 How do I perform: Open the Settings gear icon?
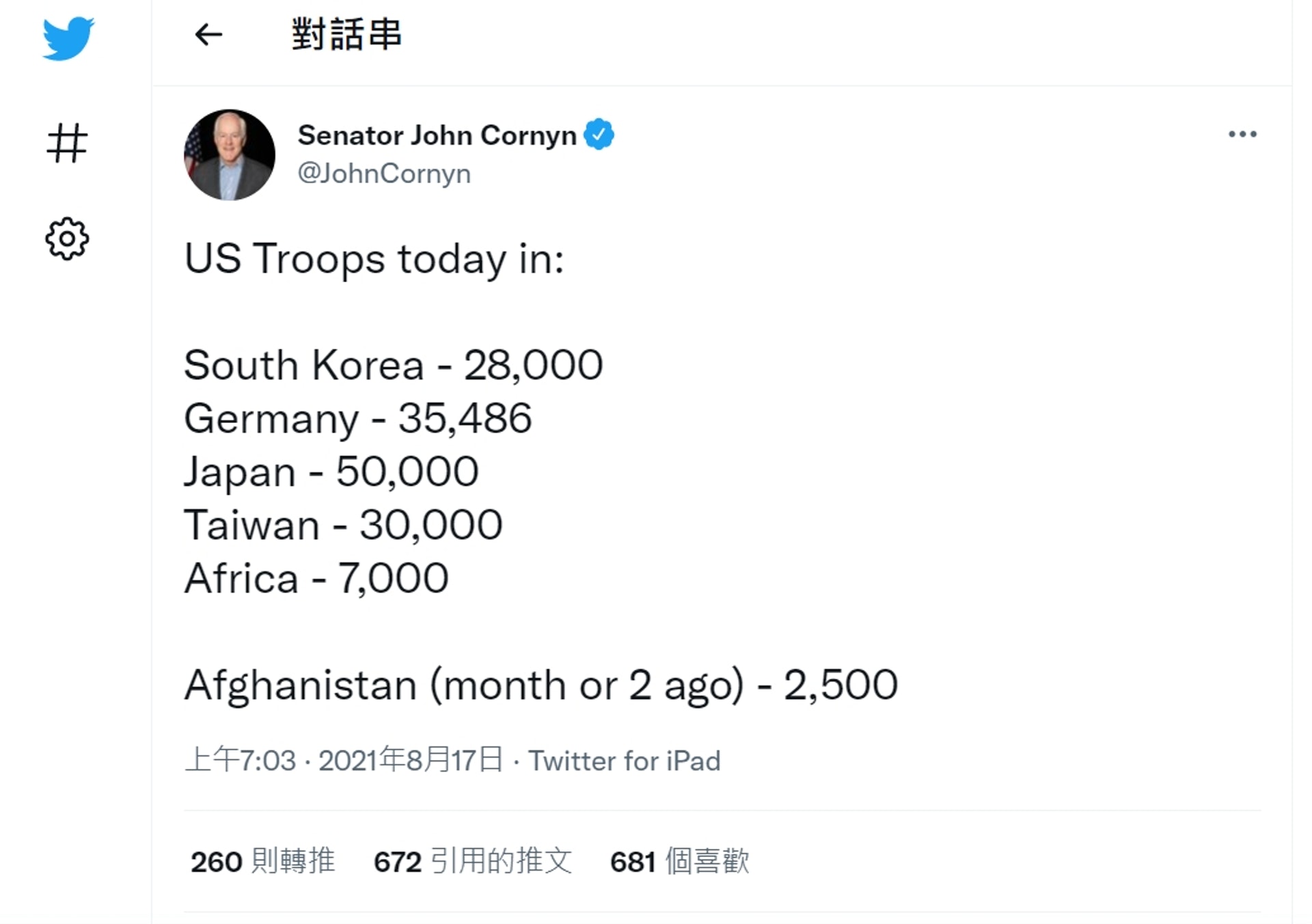coord(67,239)
